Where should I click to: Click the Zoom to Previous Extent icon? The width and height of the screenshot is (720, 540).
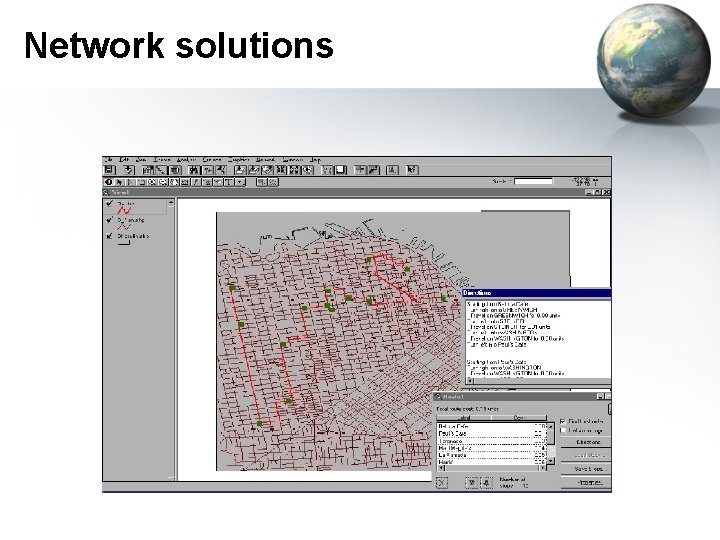click(307, 170)
